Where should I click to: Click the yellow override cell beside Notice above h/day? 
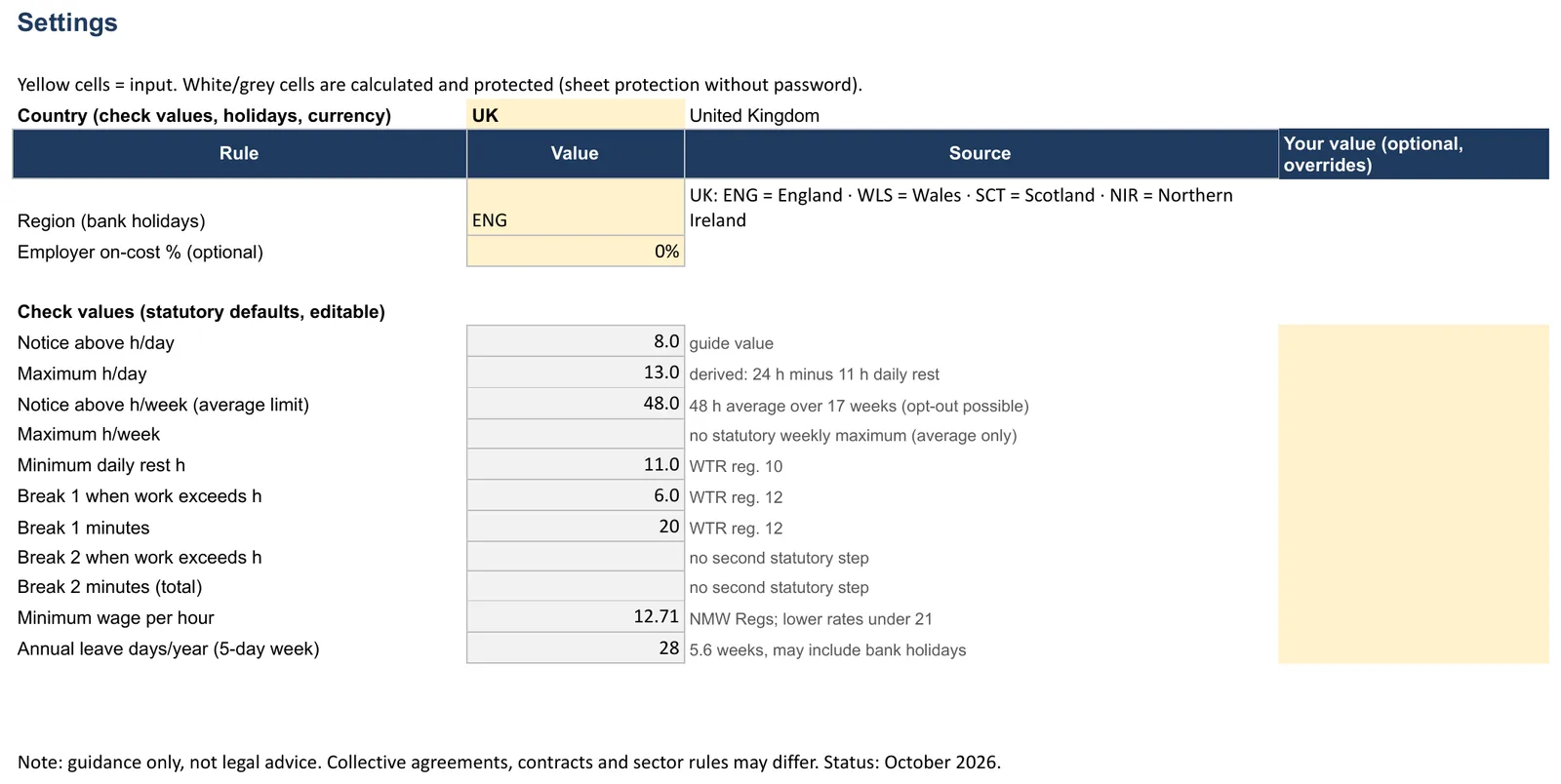(x=1414, y=341)
